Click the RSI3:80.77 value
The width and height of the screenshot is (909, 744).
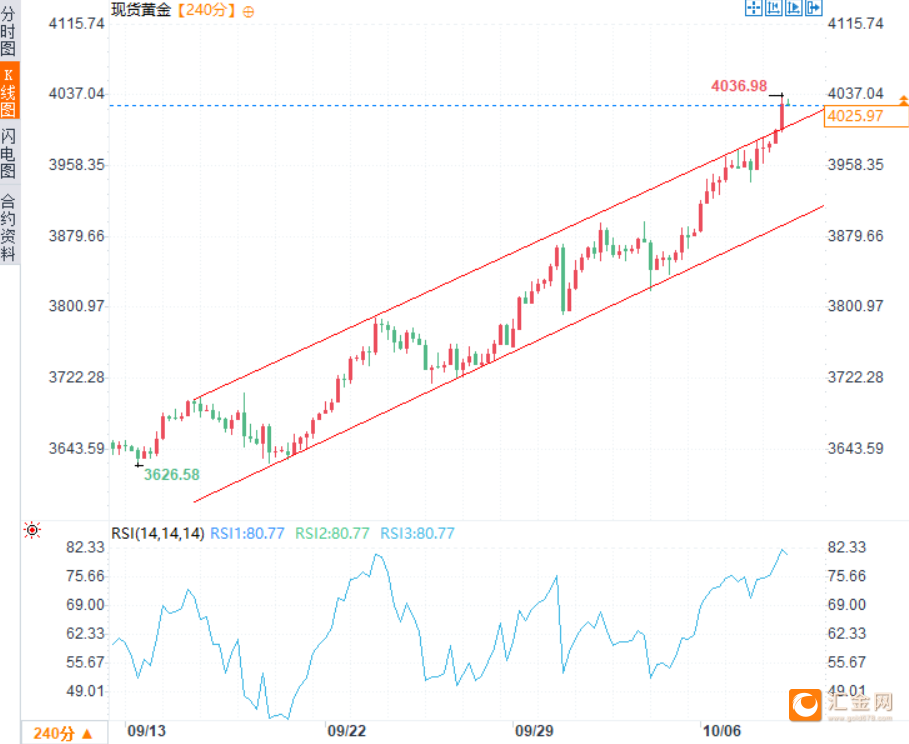pyautogui.click(x=417, y=533)
